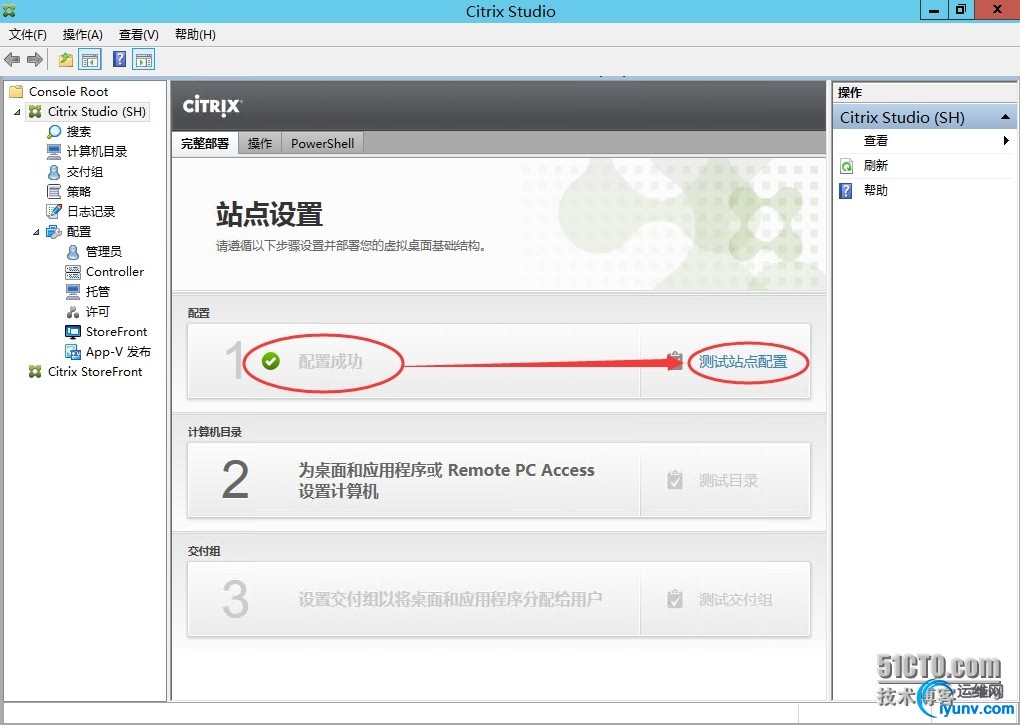Viewport: 1020px width, 725px height.
Task: Click the 配置成功 status text
Action: [x=330, y=362]
